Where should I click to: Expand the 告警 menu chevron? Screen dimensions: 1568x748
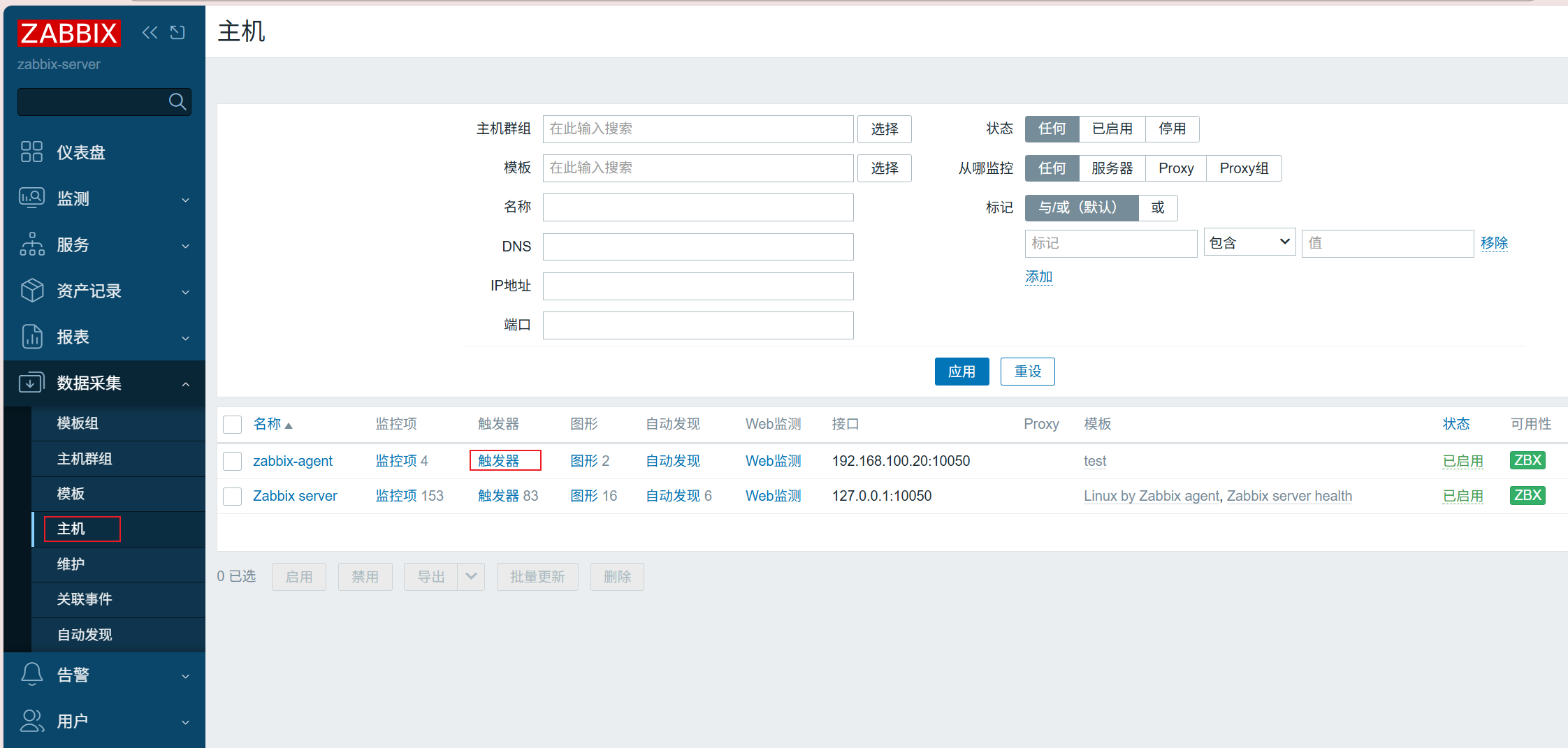(186, 675)
